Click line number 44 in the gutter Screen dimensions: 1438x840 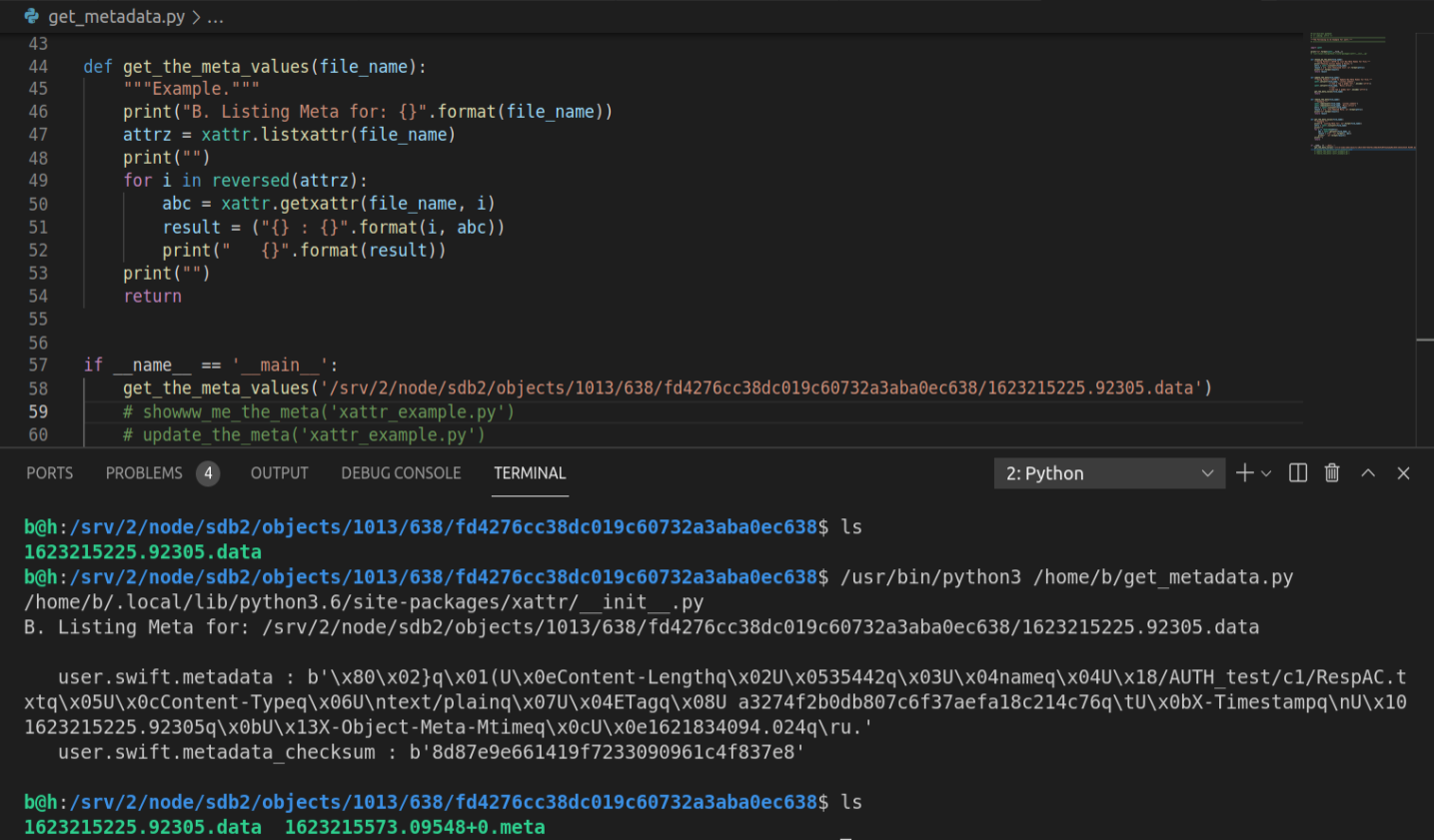38,67
